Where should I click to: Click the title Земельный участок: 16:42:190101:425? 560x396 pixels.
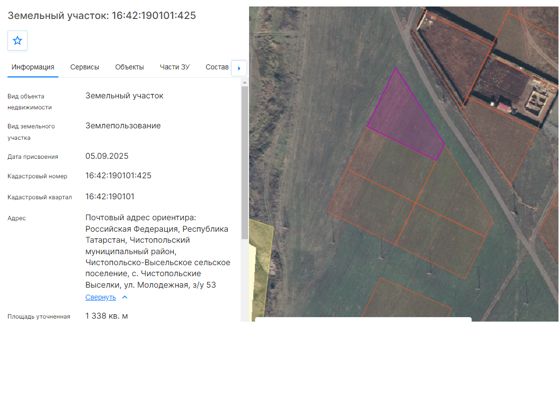pos(102,16)
